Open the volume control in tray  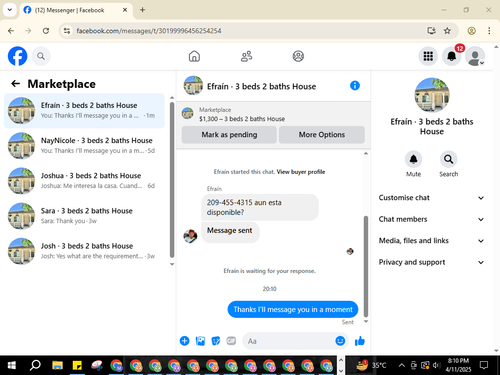click(436, 366)
